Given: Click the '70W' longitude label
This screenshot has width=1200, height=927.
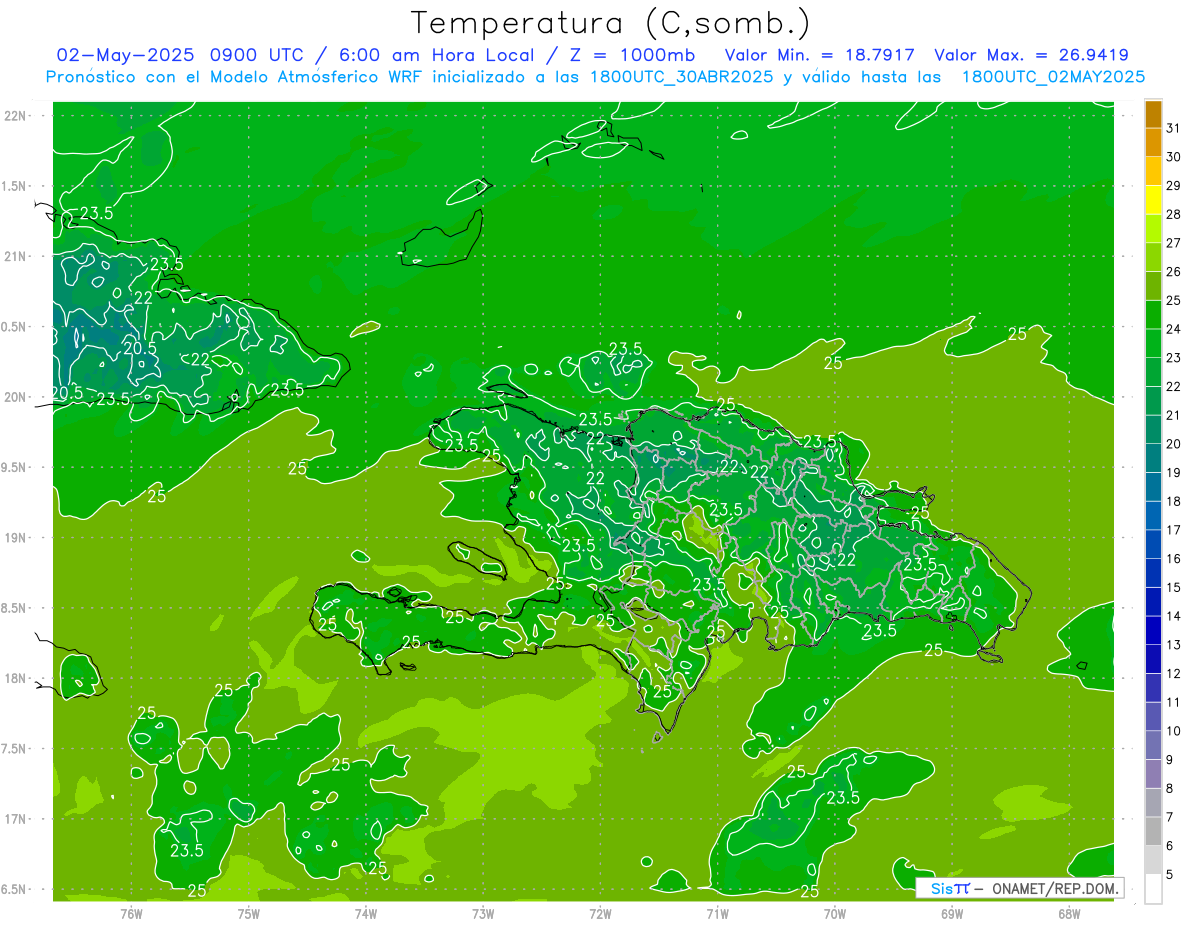Looking at the screenshot, I should coord(835,913).
